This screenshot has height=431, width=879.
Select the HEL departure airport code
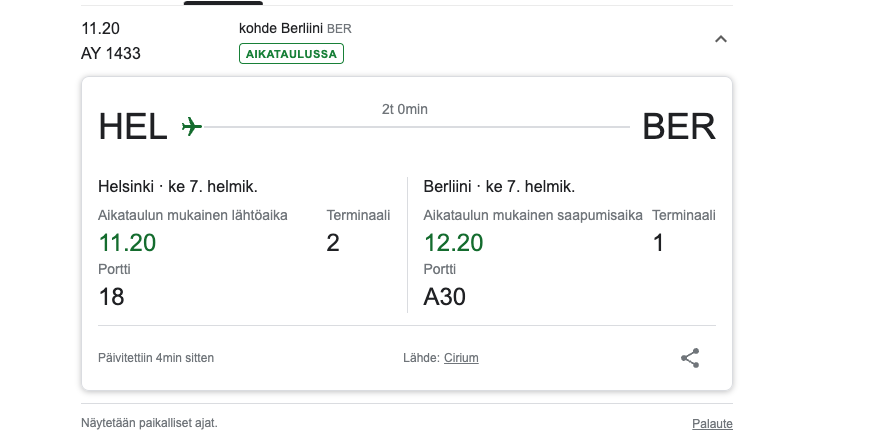(133, 127)
